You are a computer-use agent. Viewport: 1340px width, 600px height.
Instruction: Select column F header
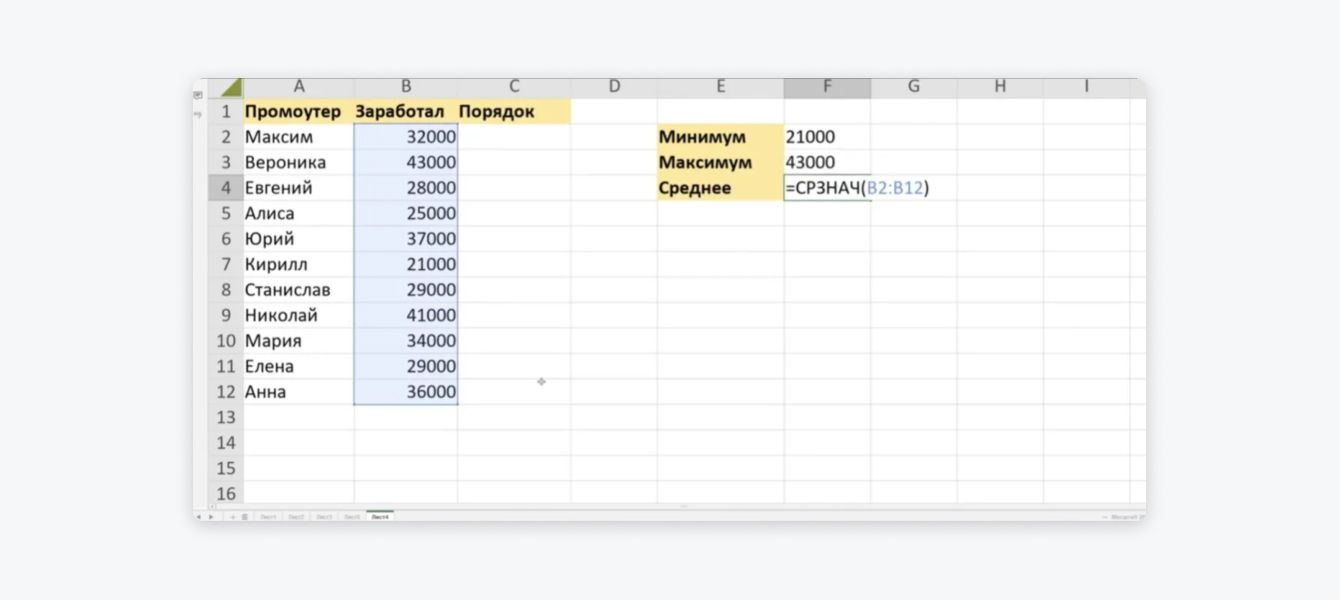pos(827,87)
